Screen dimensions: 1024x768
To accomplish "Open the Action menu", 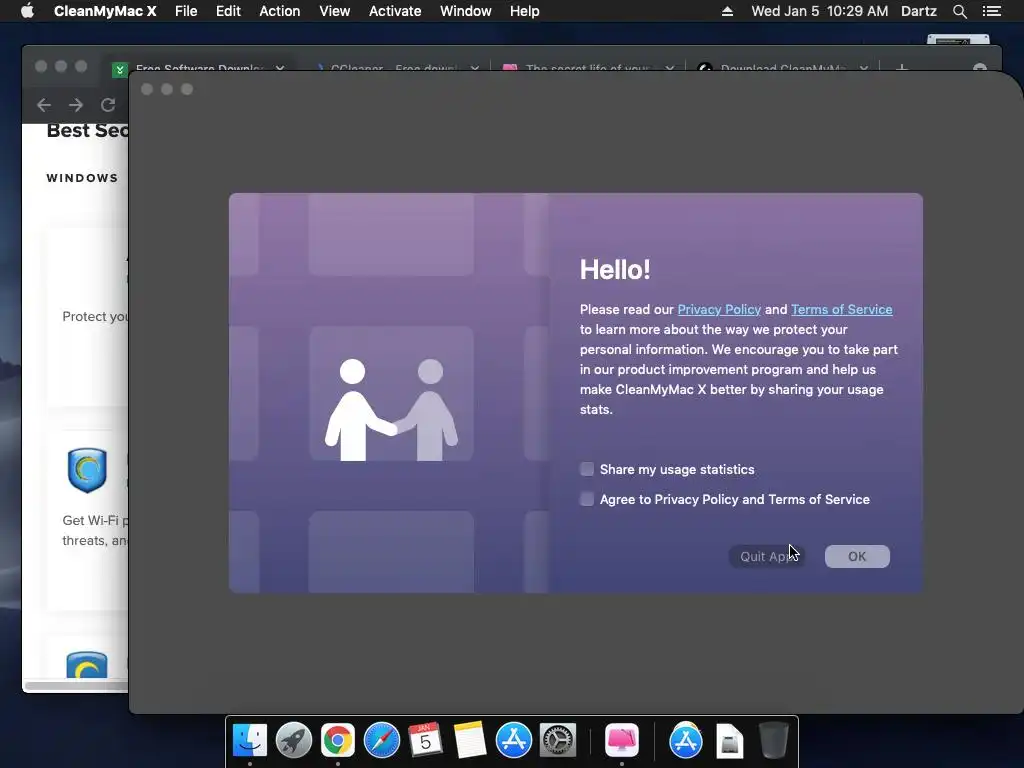I will [x=280, y=11].
